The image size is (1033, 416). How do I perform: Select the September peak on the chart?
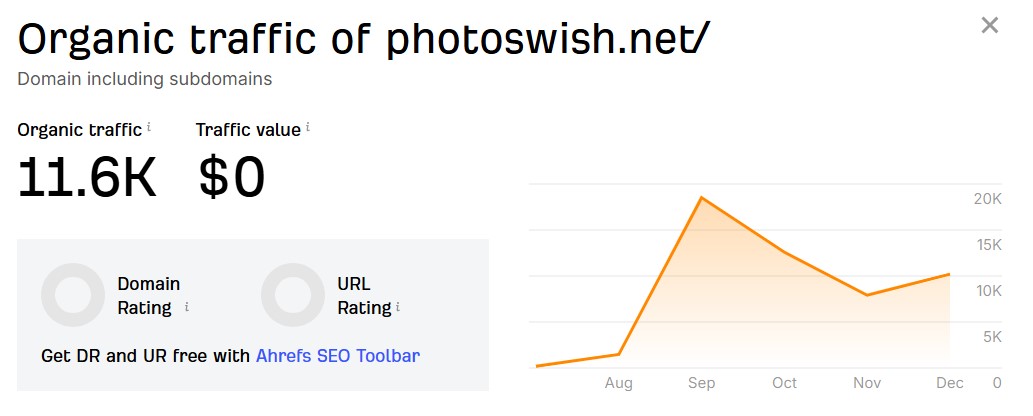pyautogui.click(x=702, y=198)
